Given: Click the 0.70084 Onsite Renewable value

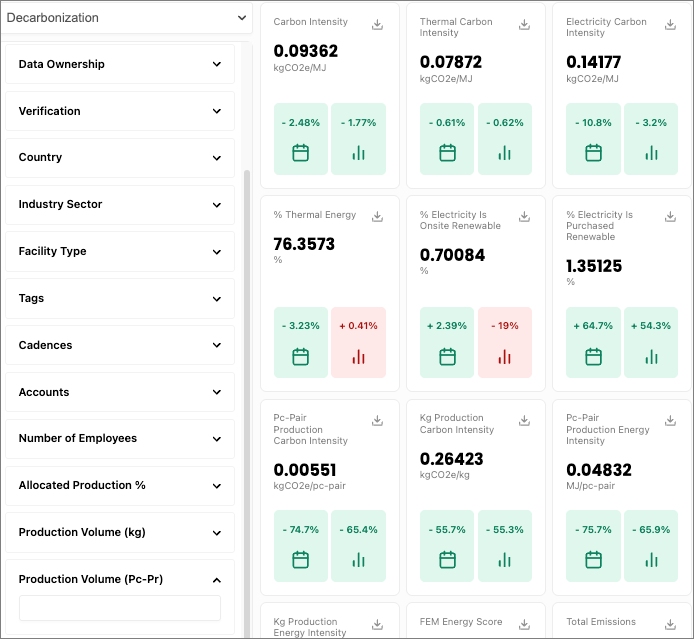Looking at the screenshot, I should (x=452, y=255).
